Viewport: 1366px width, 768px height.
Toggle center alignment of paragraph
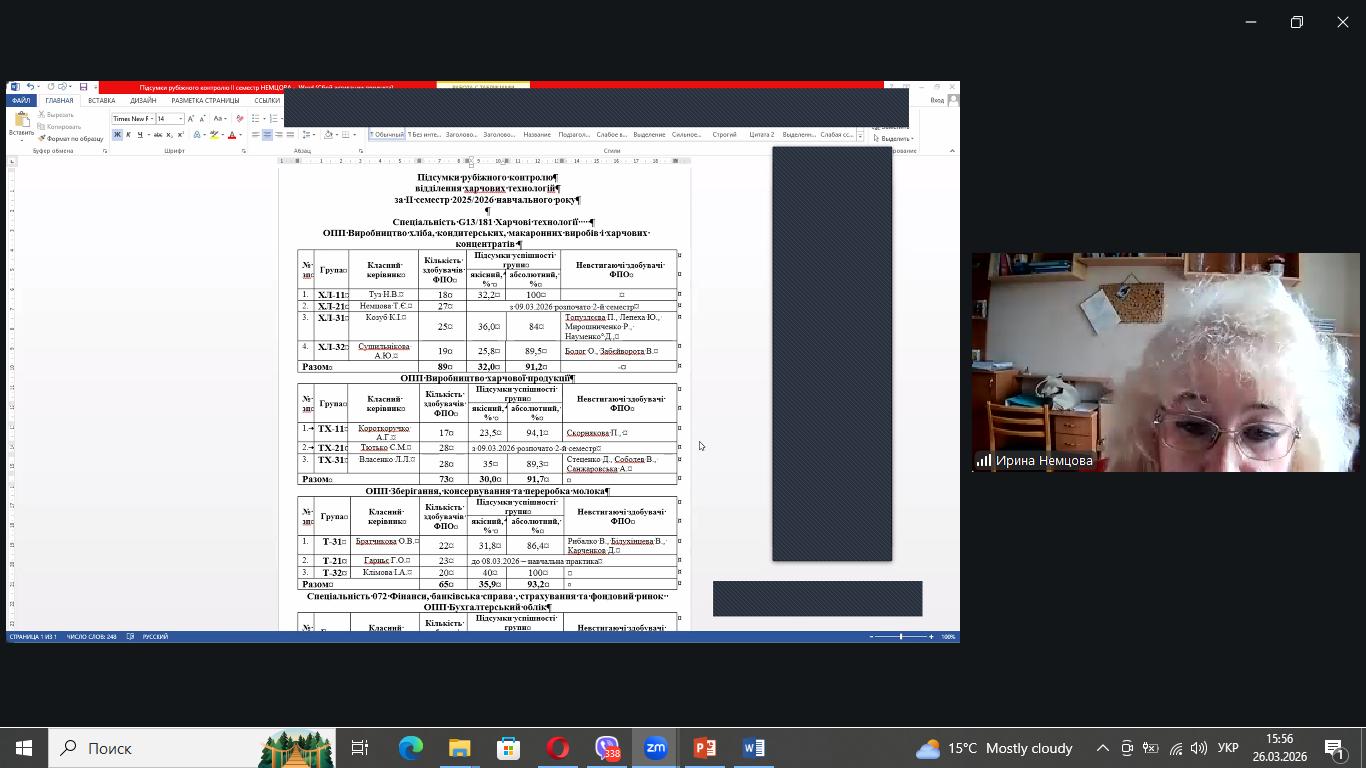[x=267, y=135]
